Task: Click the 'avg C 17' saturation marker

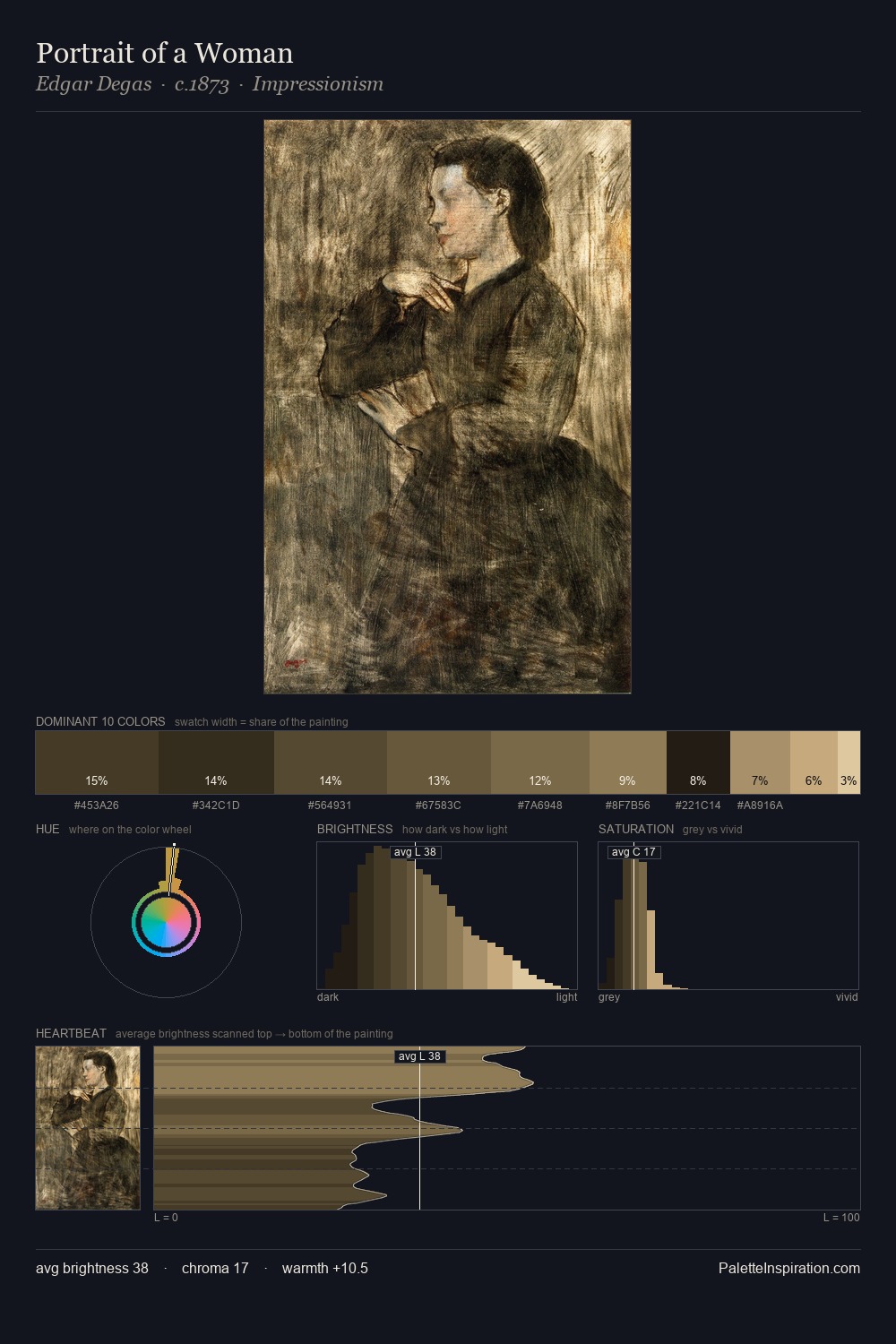Action: coord(633,852)
